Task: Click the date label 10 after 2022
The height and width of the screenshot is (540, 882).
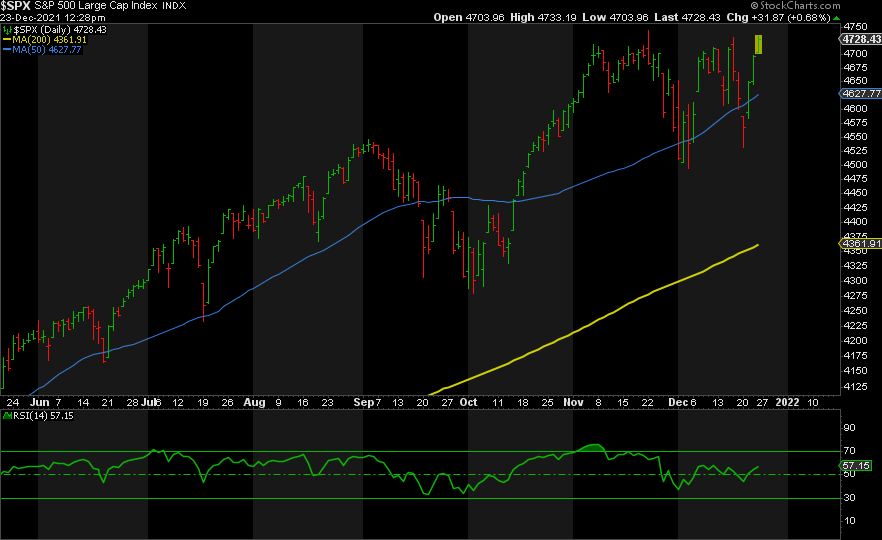Action: click(x=813, y=403)
